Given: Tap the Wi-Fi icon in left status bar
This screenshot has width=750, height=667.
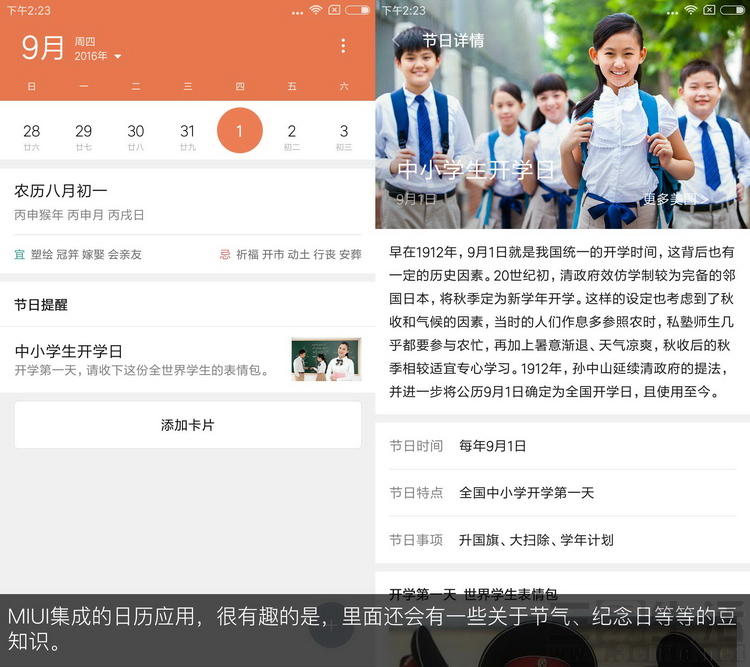Looking at the screenshot, I should [x=316, y=10].
